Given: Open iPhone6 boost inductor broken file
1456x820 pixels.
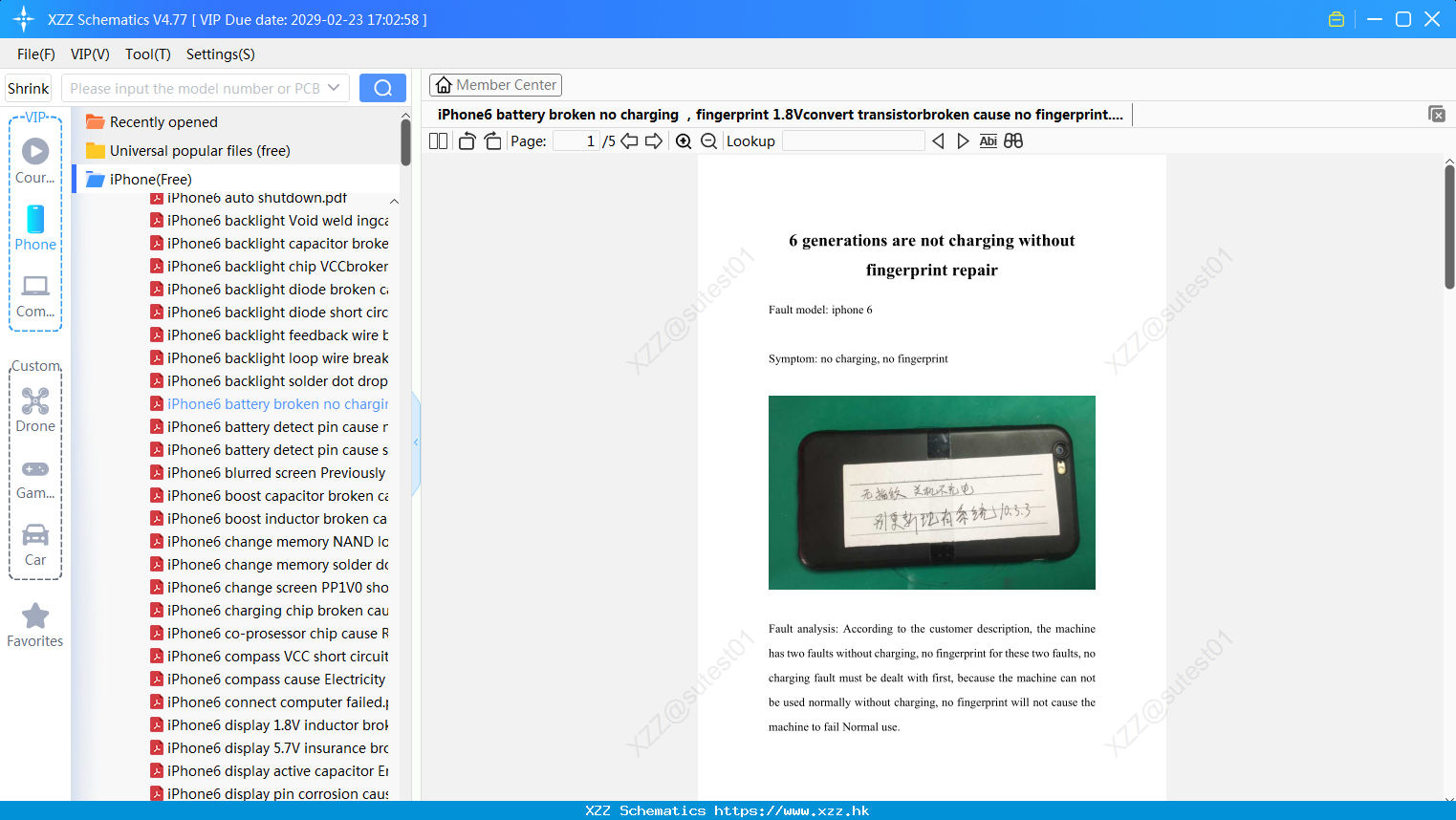Looking at the screenshot, I should click(269, 519).
